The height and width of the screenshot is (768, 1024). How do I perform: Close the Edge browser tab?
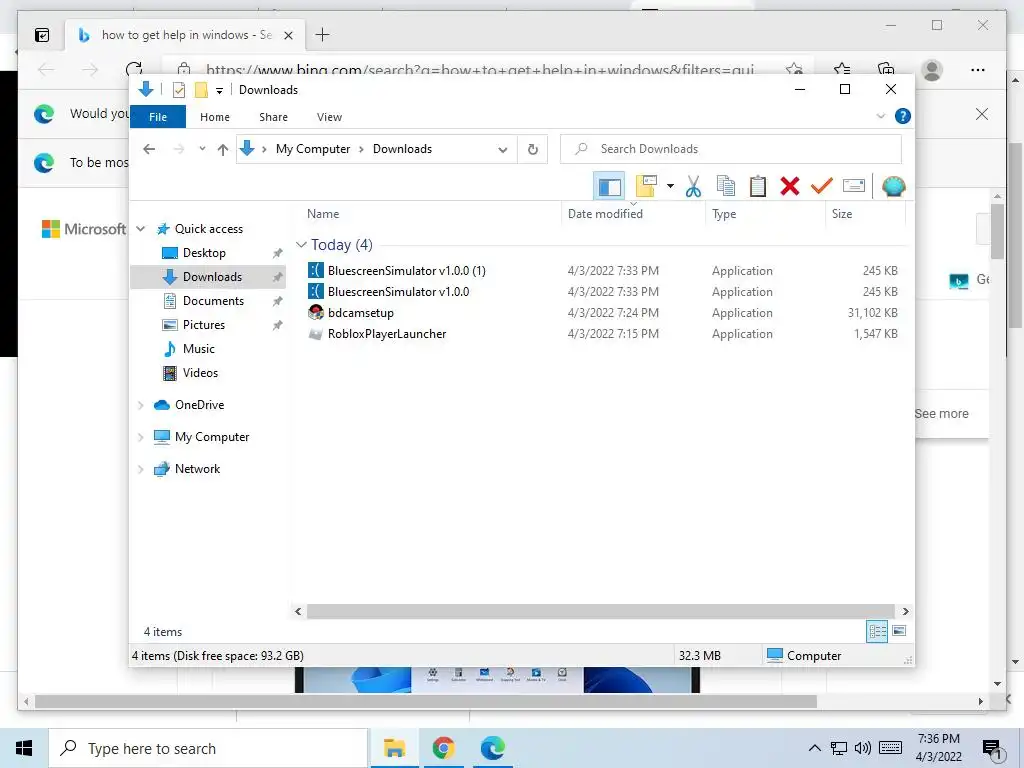[289, 35]
